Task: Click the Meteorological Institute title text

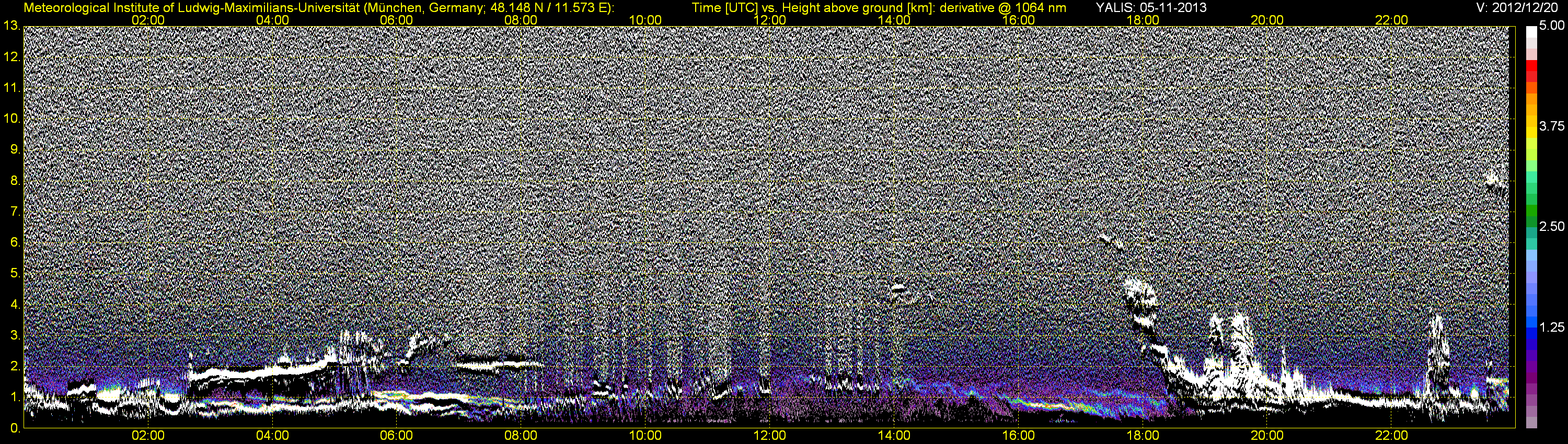Action: tap(318, 8)
